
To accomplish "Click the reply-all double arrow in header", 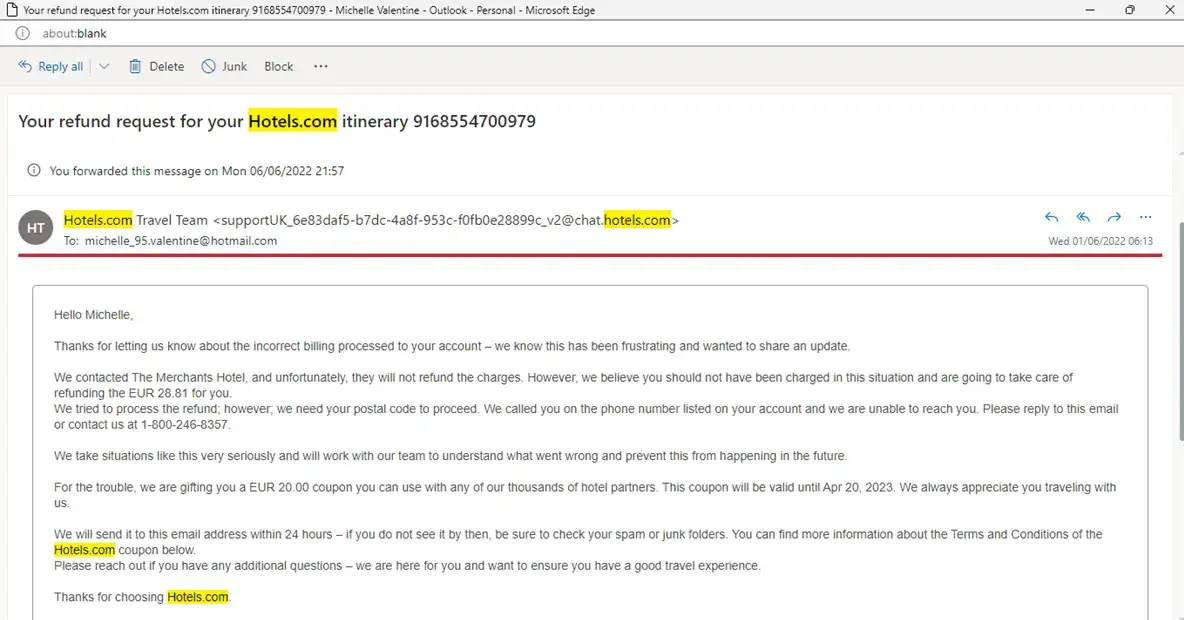I will click(x=1083, y=217).
